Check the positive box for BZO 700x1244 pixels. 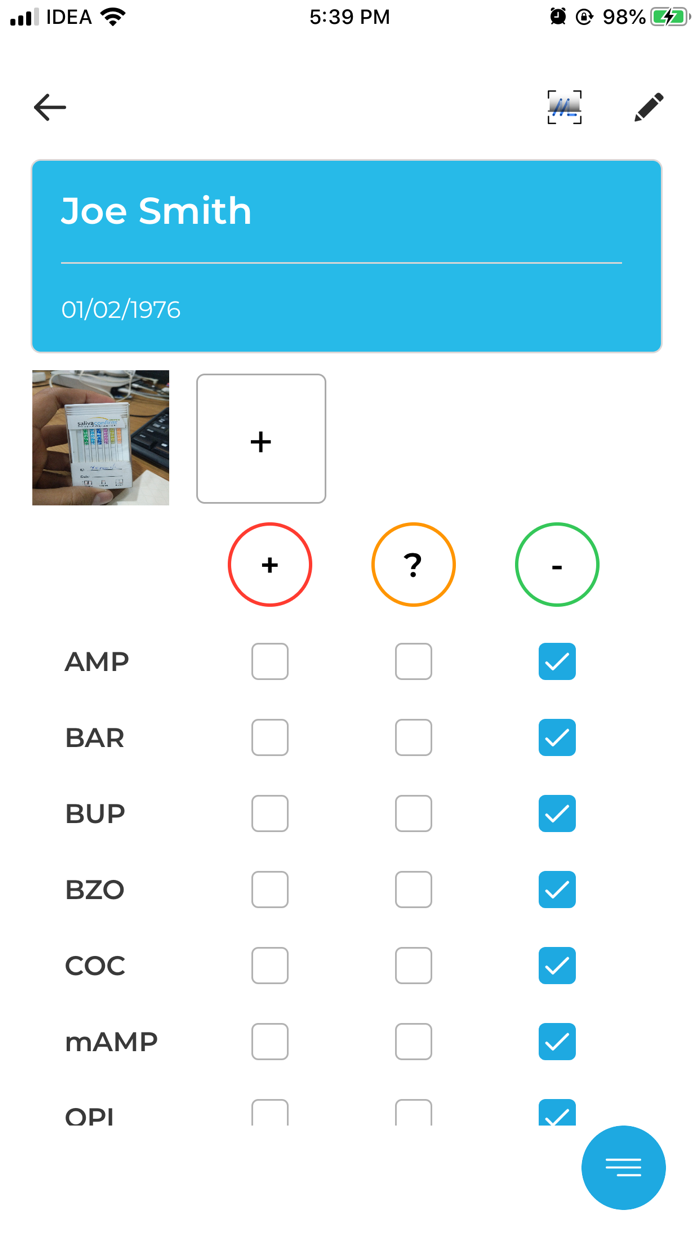point(269,889)
